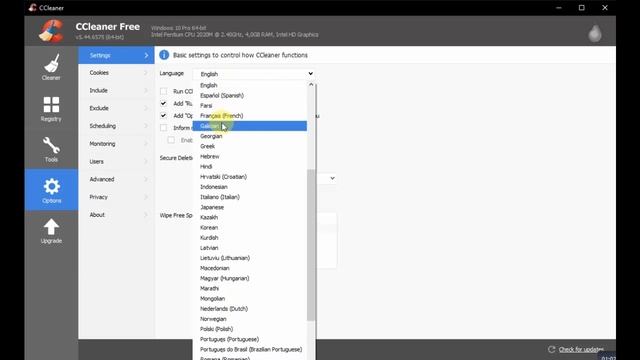Select Japanese from the language list
Screen dimensions: 640x360
[x=250, y=207]
